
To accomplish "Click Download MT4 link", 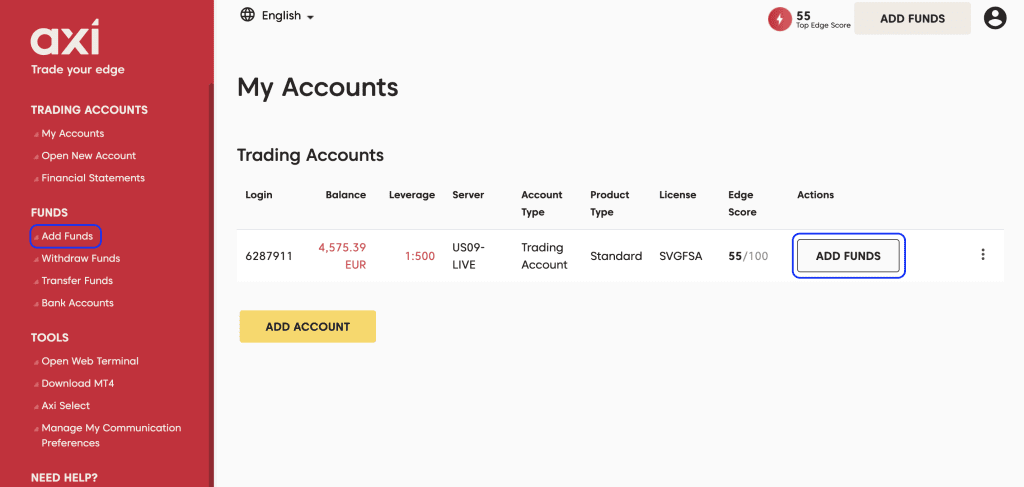I will point(79,384).
